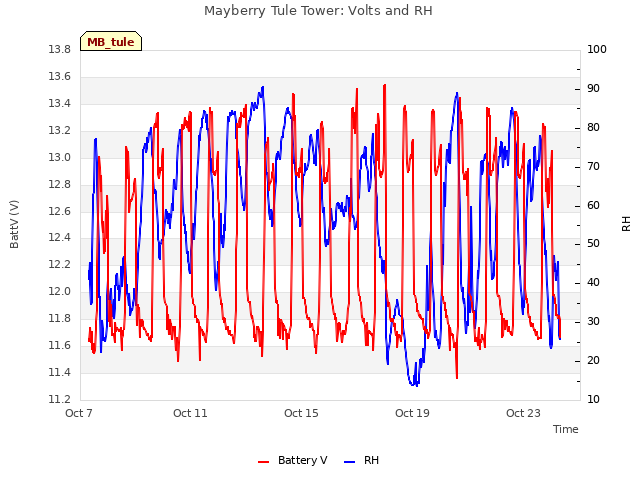Screen dimensions: 640x480
Task: Click the Oct 19 date tick
Action: coord(412,413)
